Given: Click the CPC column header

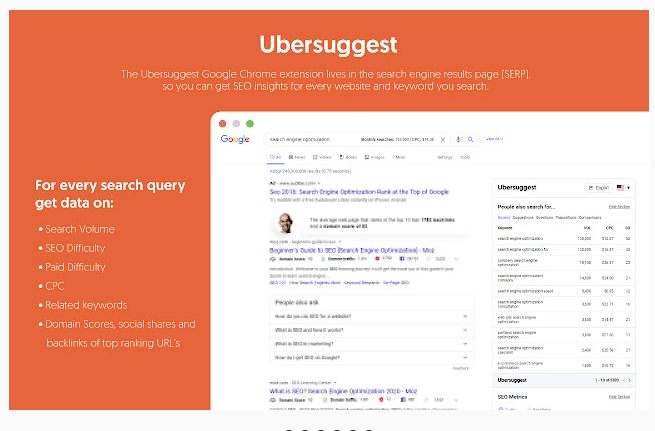Looking at the screenshot, I should [610, 228].
